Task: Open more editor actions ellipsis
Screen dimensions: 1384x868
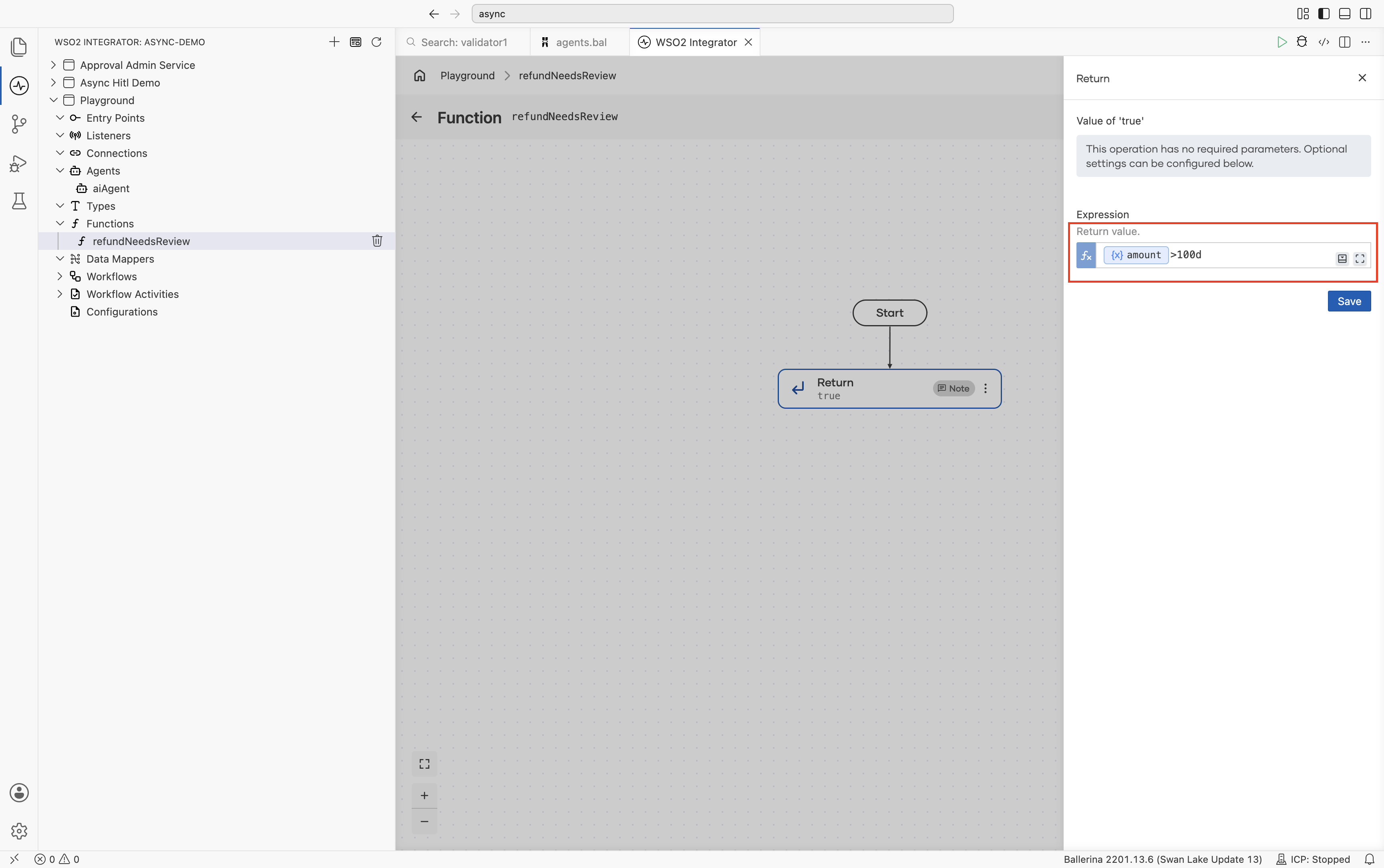Action: coord(1366,42)
